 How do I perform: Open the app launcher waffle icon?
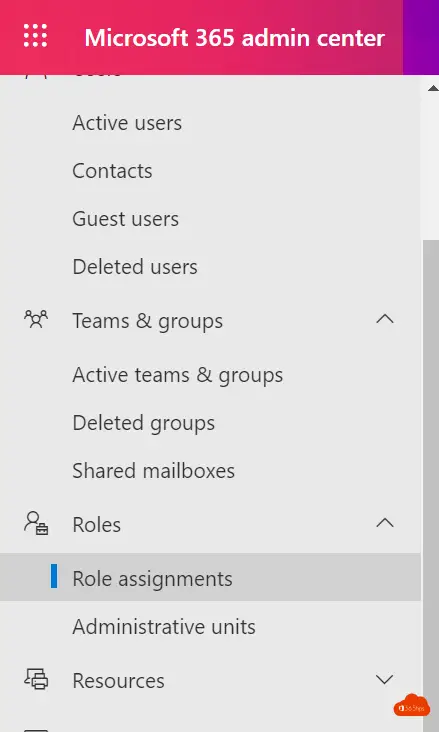pyautogui.click(x=35, y=36)
